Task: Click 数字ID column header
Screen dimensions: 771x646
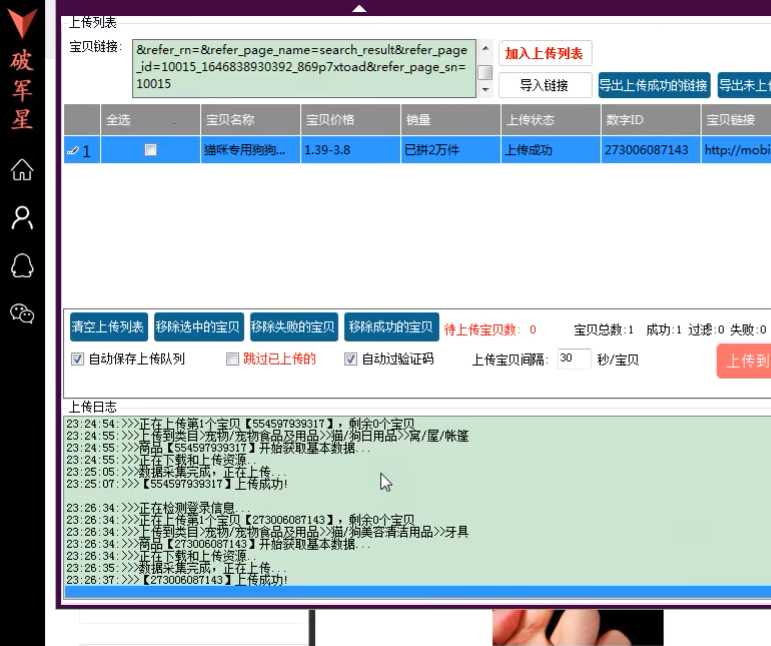Action: (651, 119)
